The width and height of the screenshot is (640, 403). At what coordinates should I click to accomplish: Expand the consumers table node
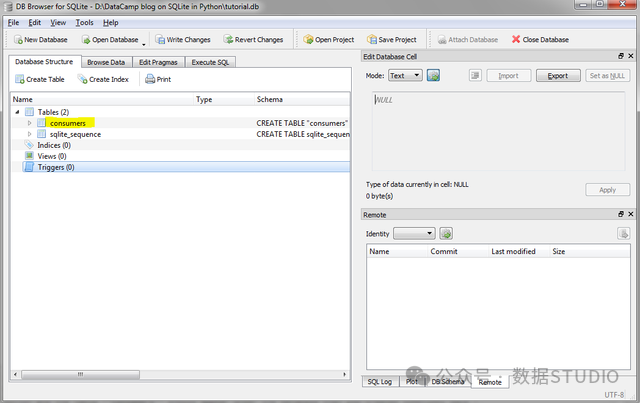click(x=29, y=123)
